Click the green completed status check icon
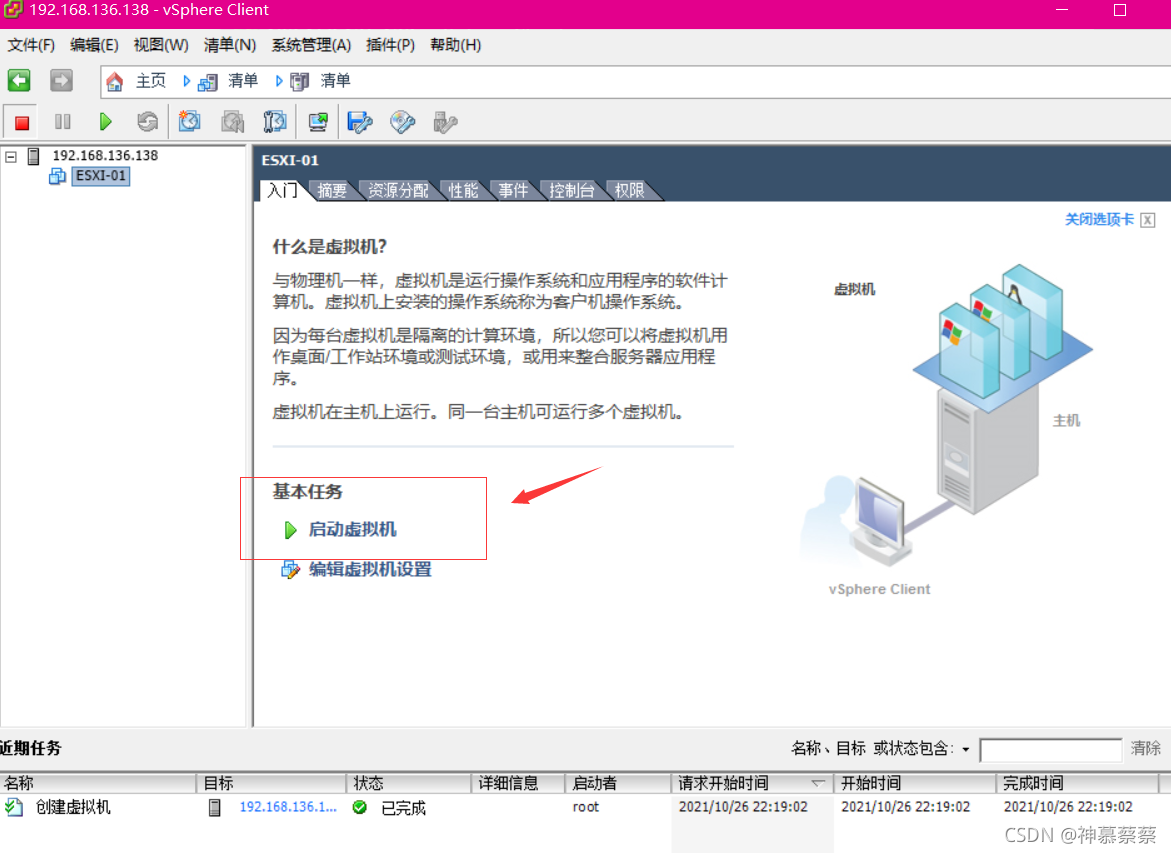 (x=360, y=807)
